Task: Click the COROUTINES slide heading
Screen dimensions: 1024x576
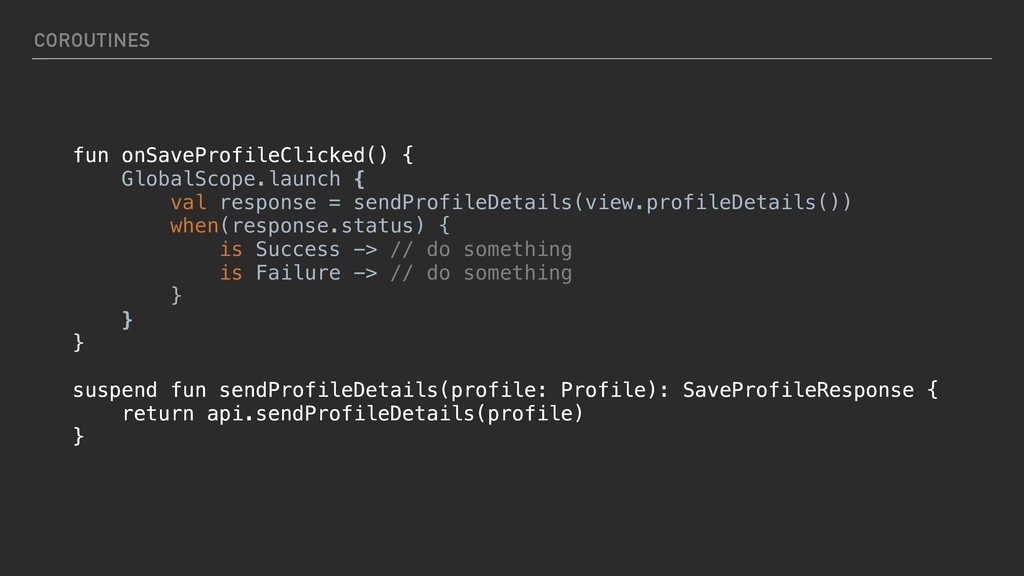Action: tap(91, 40)
